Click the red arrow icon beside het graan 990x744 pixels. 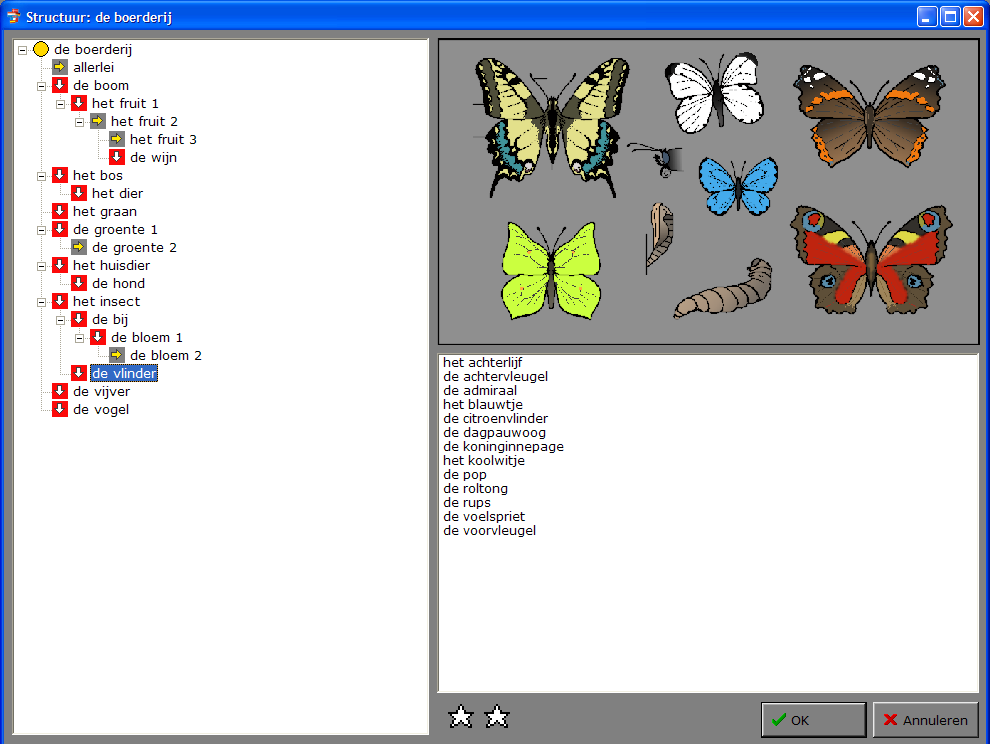tap(60, 211)
